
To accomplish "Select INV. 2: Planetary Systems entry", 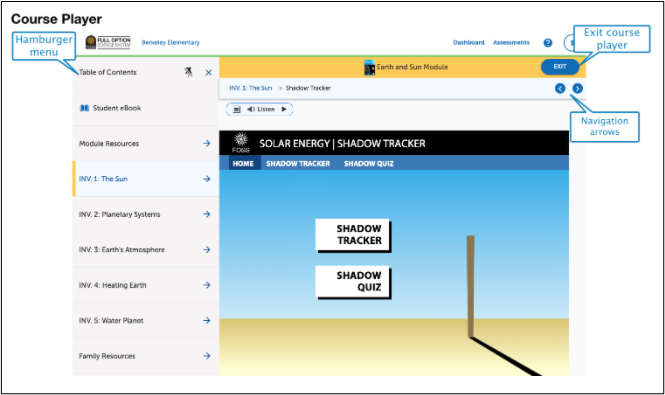I will tap(145, 214).
